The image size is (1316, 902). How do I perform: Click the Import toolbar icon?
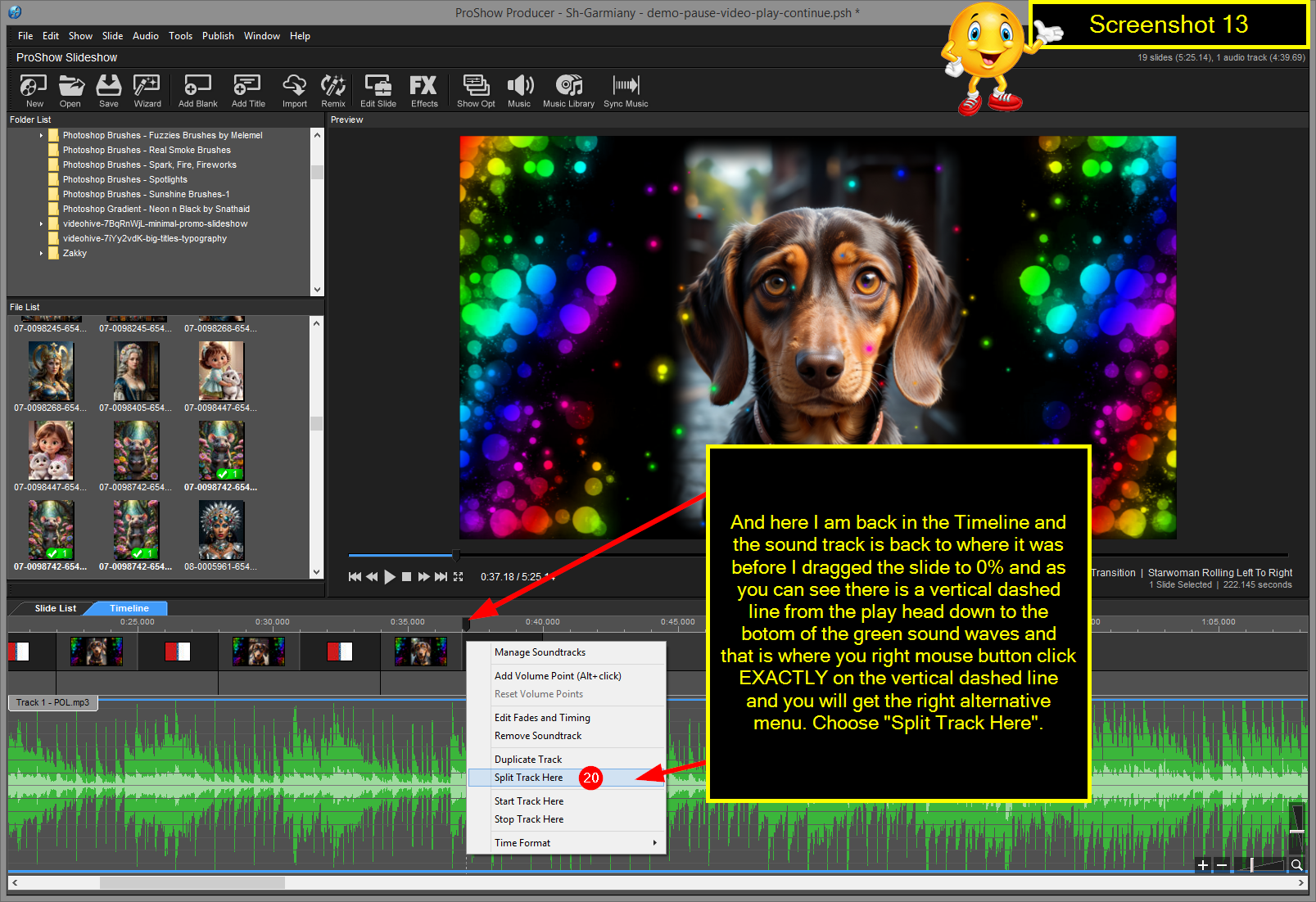point(294,90)
